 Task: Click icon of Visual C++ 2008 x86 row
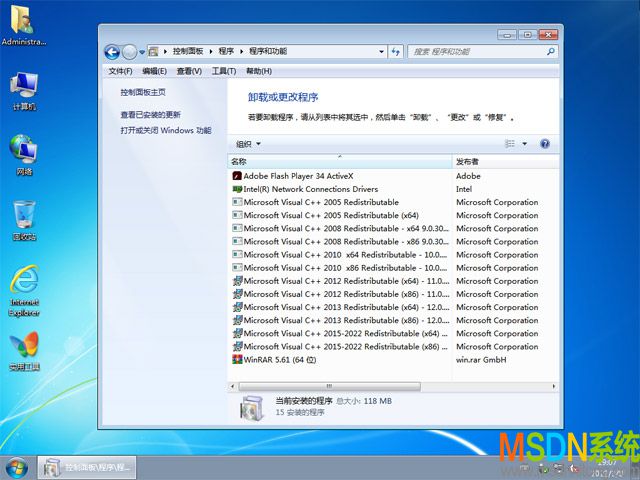coord(237,241)
